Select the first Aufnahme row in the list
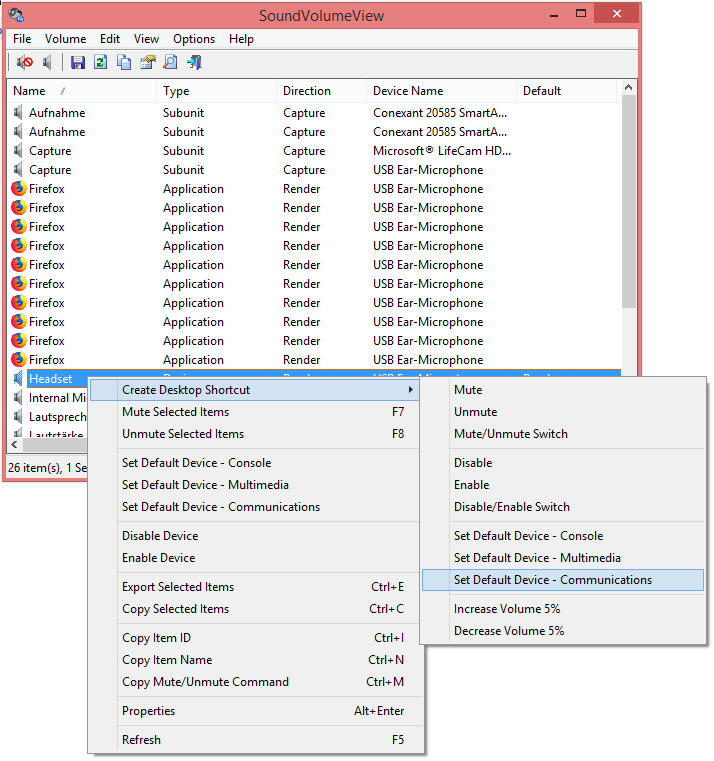 57,113
